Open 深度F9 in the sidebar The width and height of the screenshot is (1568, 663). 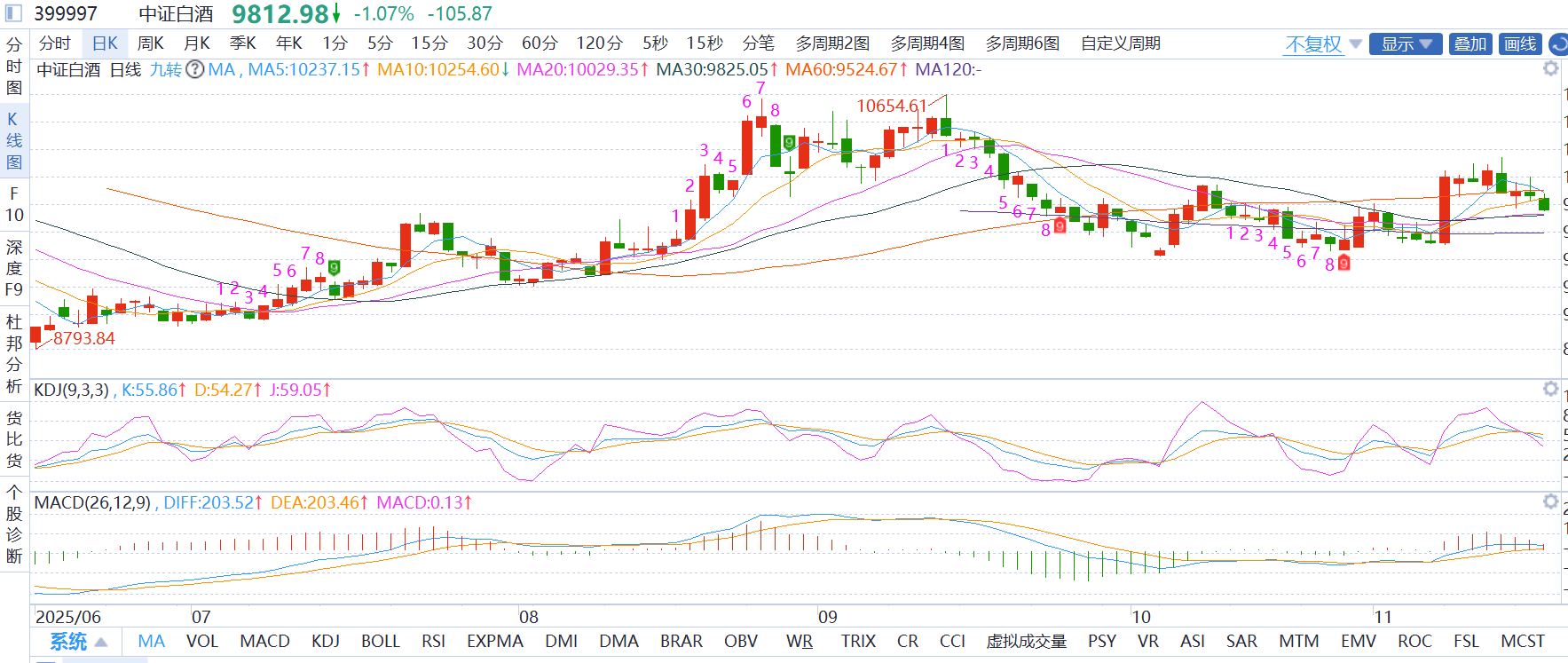pos(13,268)
